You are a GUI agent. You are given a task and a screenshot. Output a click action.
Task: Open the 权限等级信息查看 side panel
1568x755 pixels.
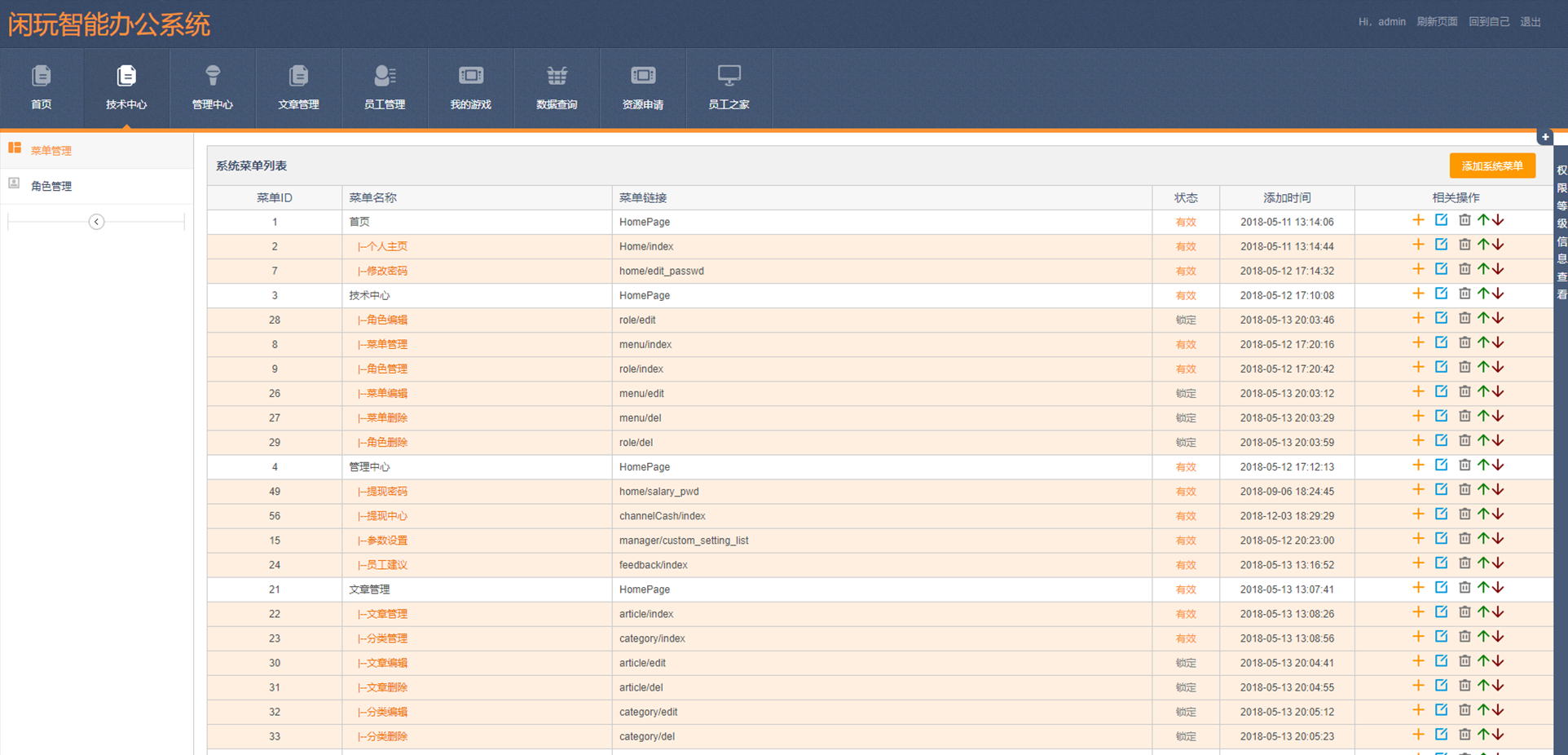click(1561, 232)
